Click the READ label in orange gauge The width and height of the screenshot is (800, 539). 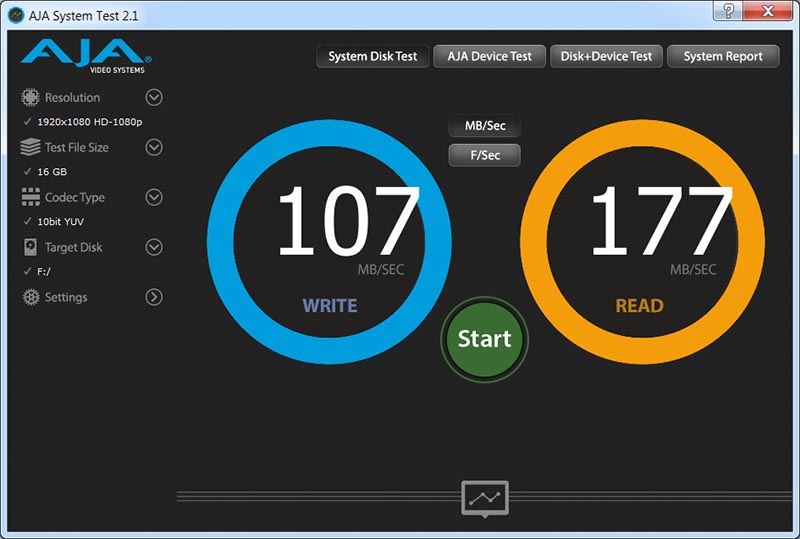click(x=640, y=306)
